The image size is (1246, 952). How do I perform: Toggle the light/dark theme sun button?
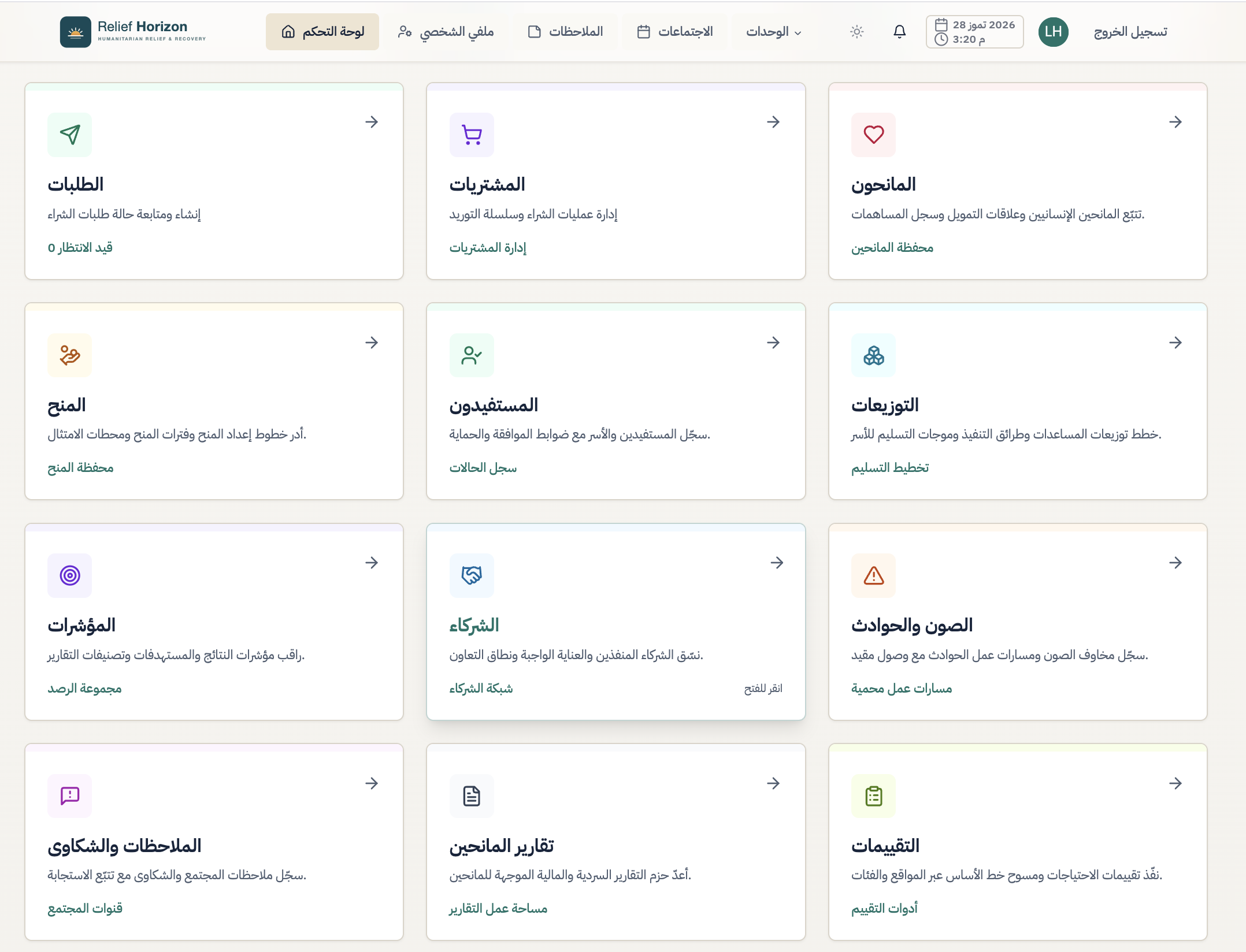[857, 32]
